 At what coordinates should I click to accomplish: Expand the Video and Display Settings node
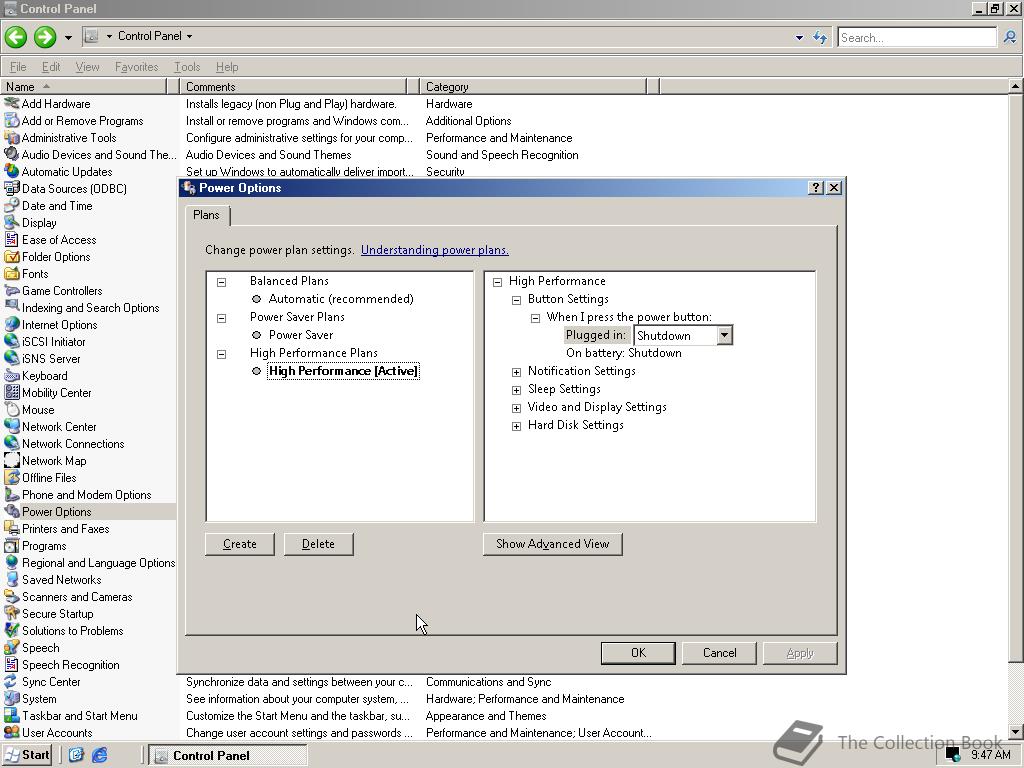517,408
